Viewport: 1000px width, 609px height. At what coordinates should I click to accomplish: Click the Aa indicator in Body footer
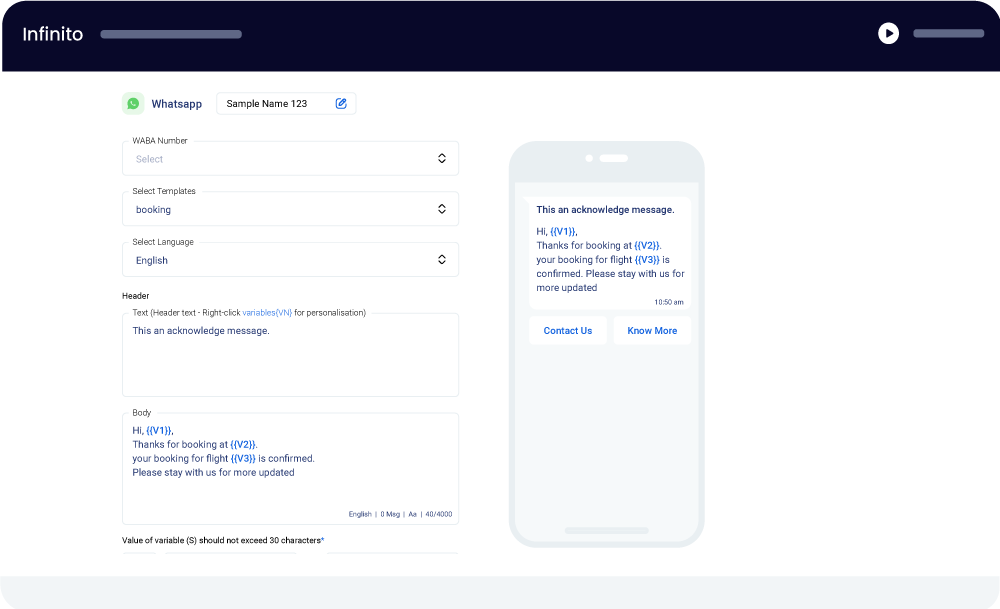click(x=413, y=514)
